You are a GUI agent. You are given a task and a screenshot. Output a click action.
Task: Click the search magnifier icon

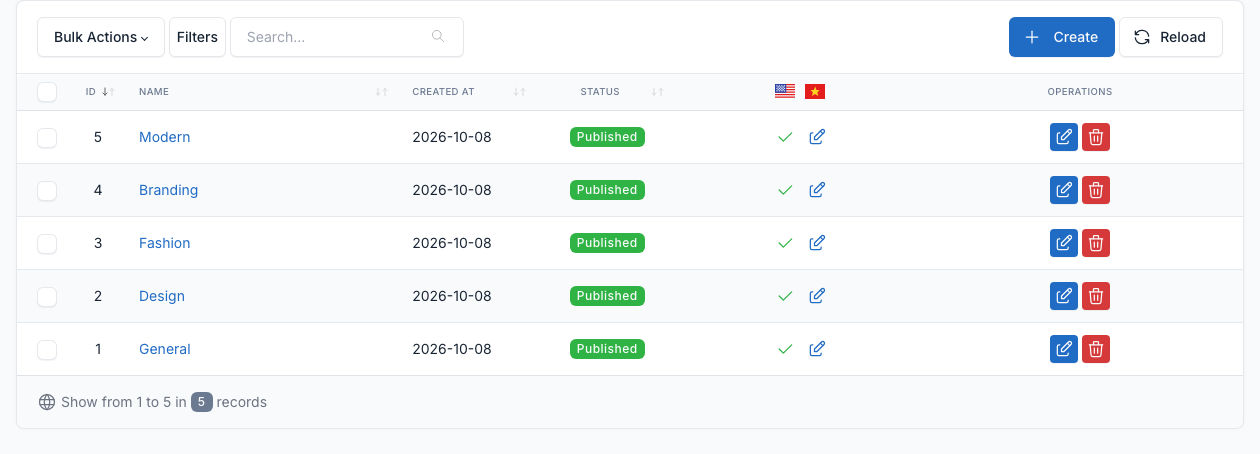pyautogui.click(x=438, y=37)
